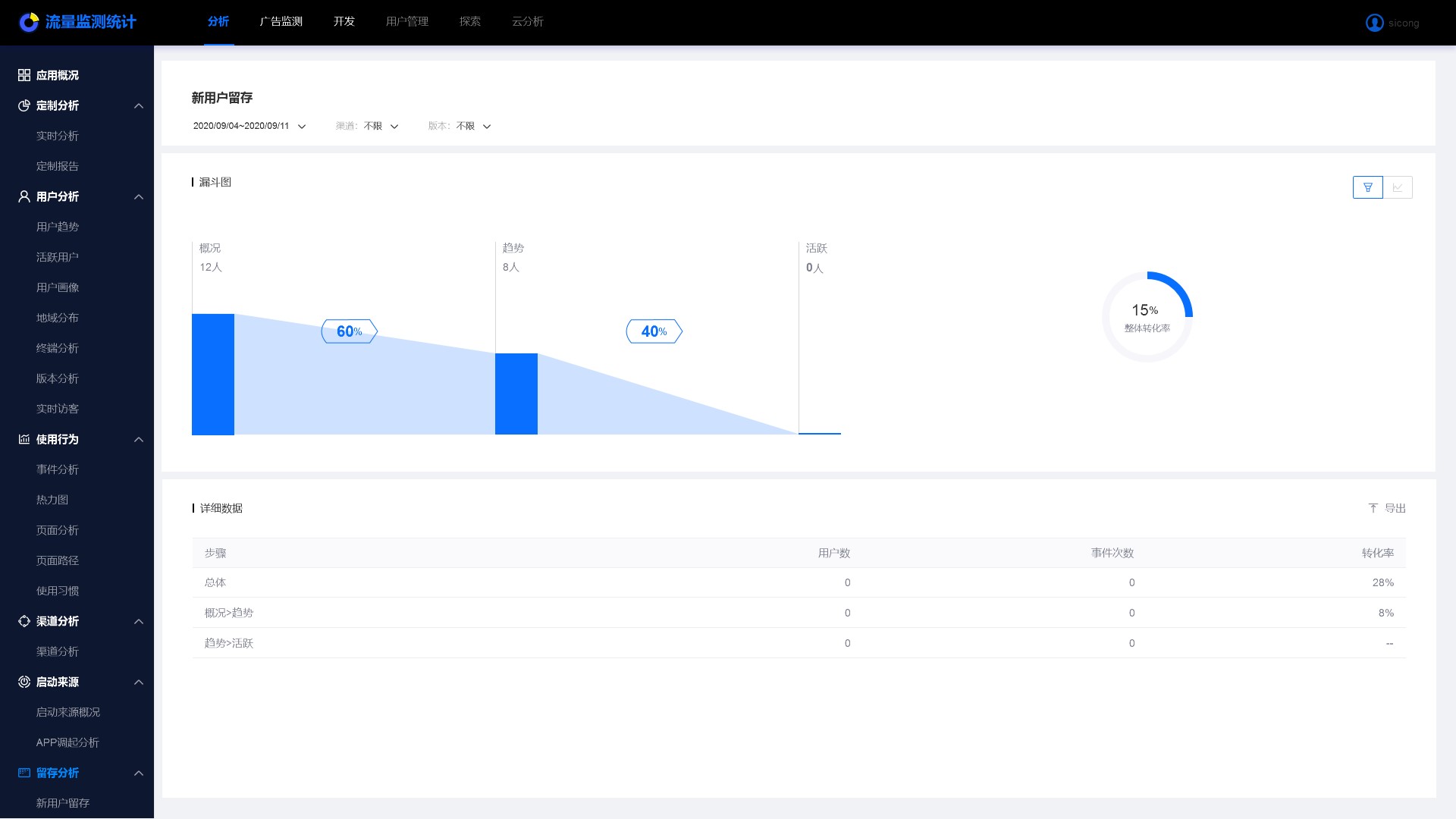
Task: Click the 启动来源 target icon
Action: [x=24, y=682]
